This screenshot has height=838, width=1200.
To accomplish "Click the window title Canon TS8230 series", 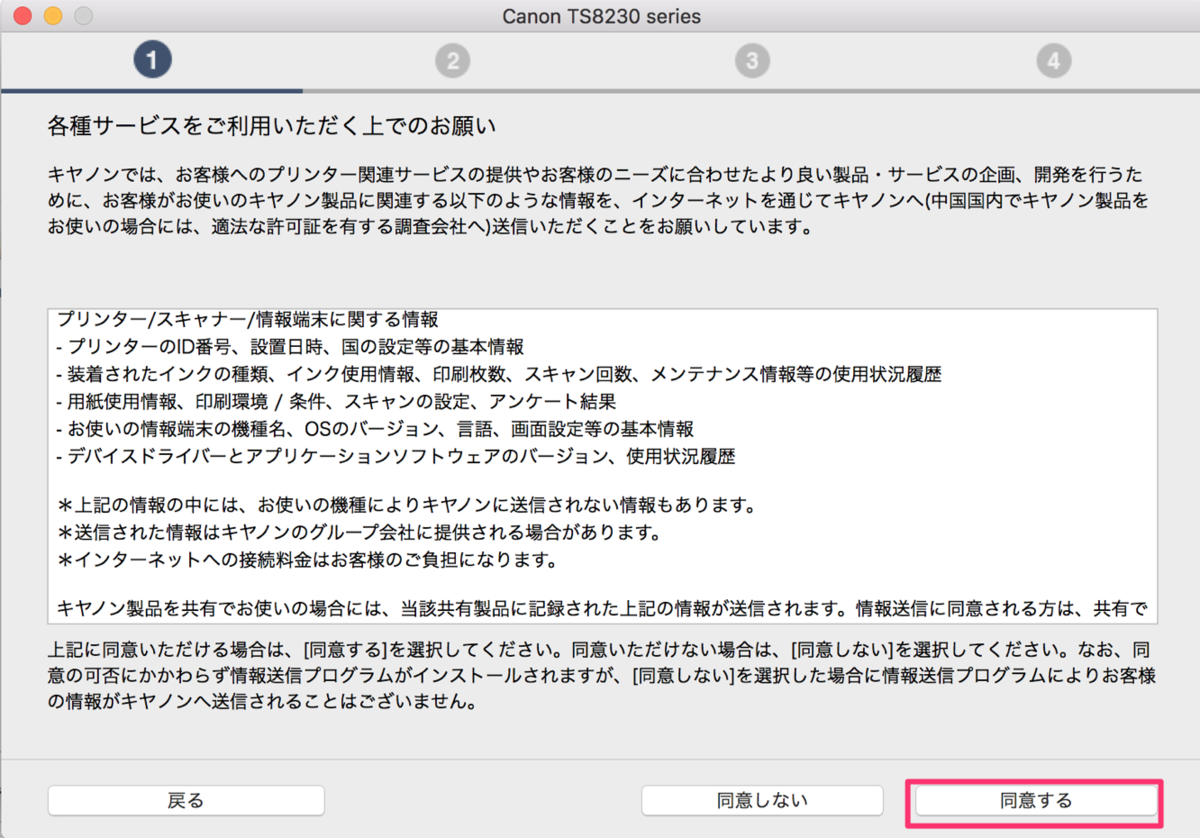I will (x=601, y=16).
